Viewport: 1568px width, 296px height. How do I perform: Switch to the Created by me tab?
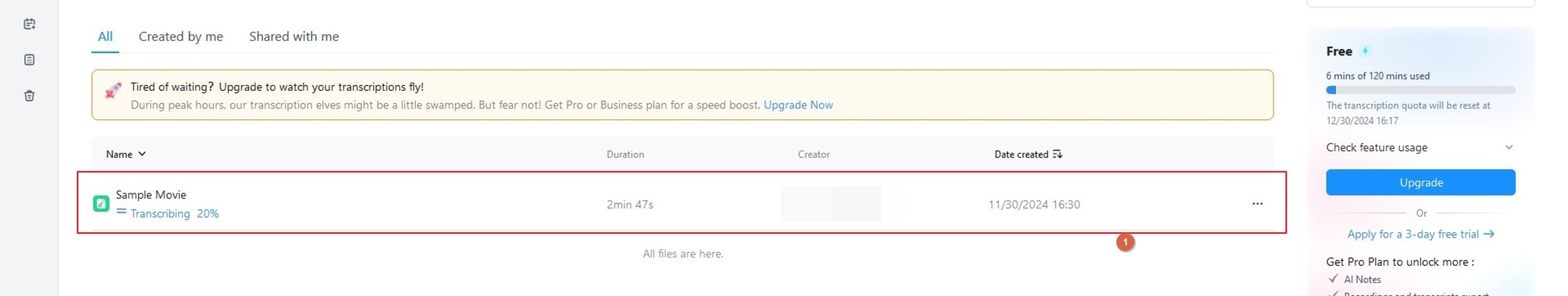(x=181, y=37)
